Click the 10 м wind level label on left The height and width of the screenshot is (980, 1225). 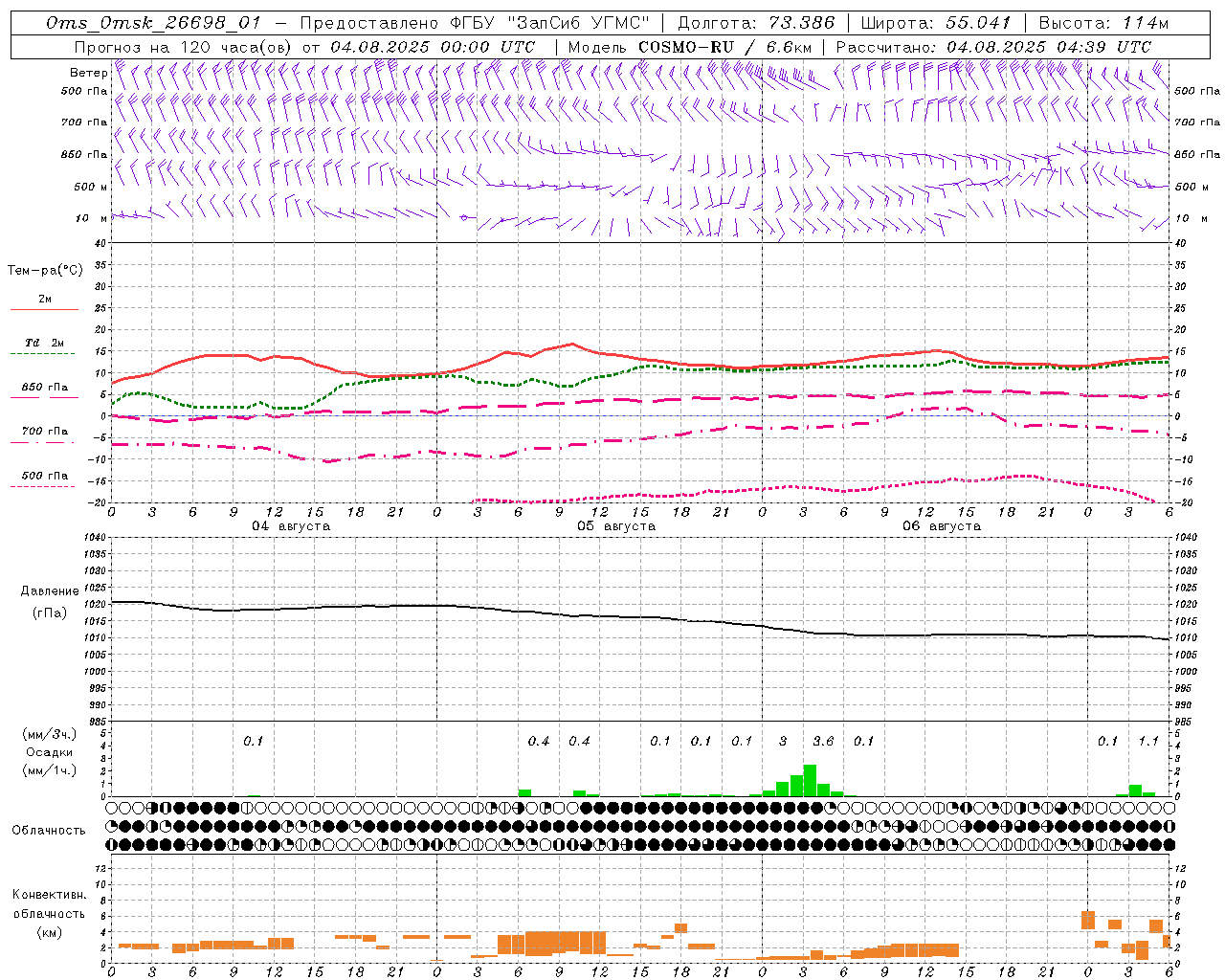tap(92, 218)
